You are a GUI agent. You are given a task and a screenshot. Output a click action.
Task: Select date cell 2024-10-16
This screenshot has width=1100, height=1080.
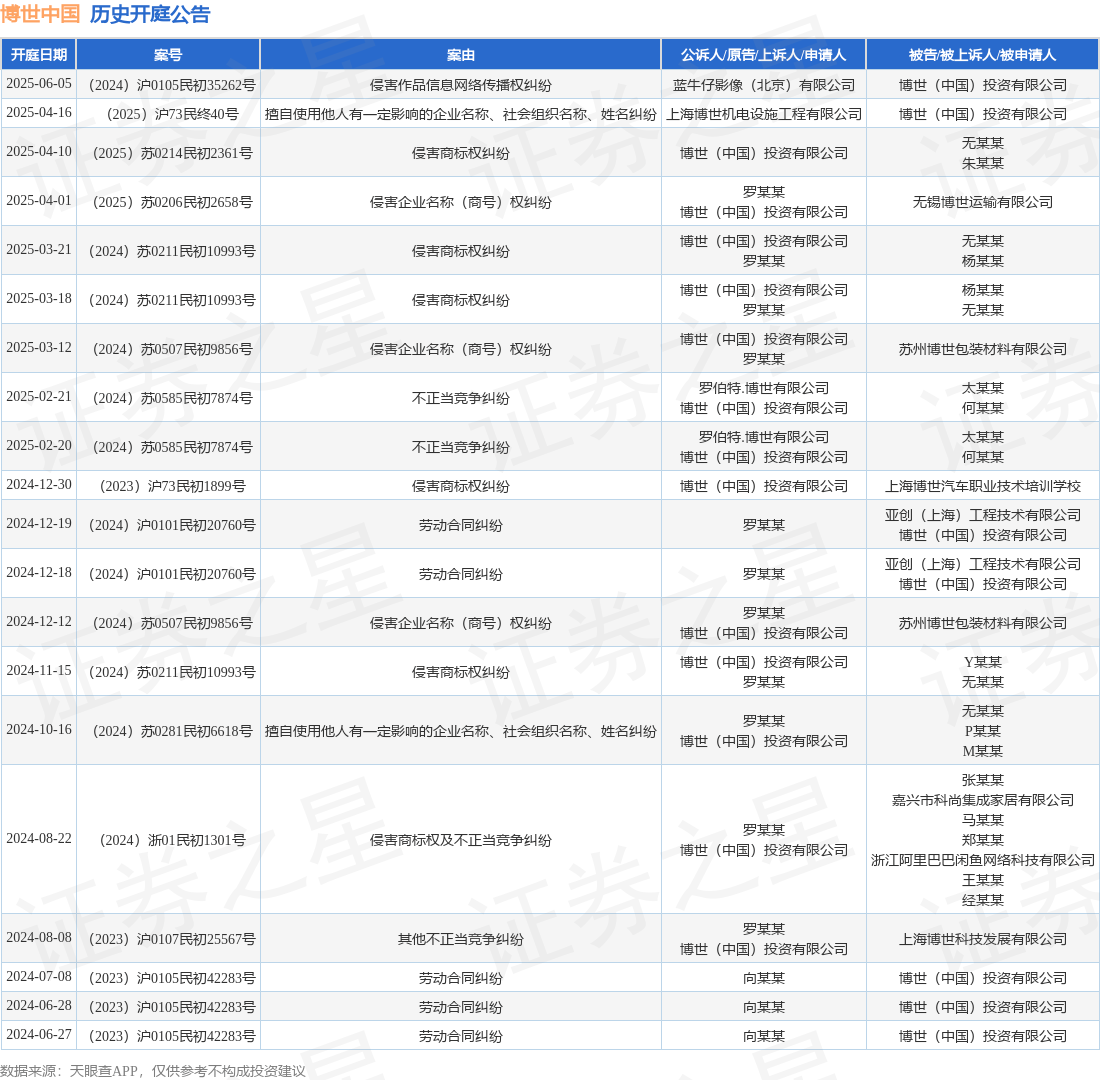tap(39, 730)
